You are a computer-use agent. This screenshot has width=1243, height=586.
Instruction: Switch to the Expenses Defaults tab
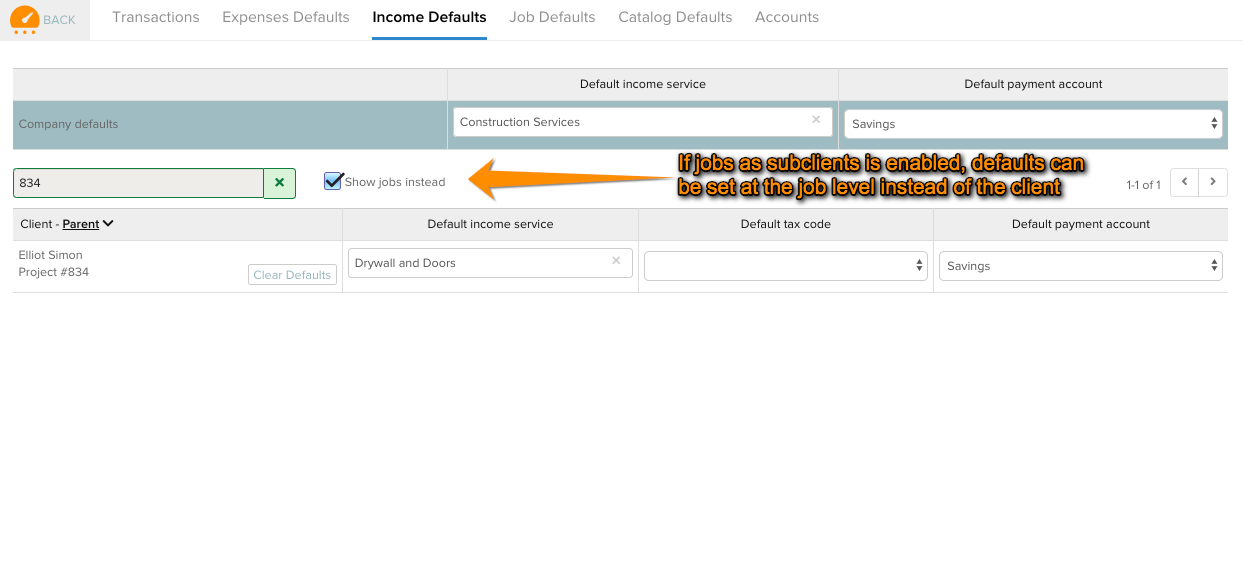(x=286, y=17)
